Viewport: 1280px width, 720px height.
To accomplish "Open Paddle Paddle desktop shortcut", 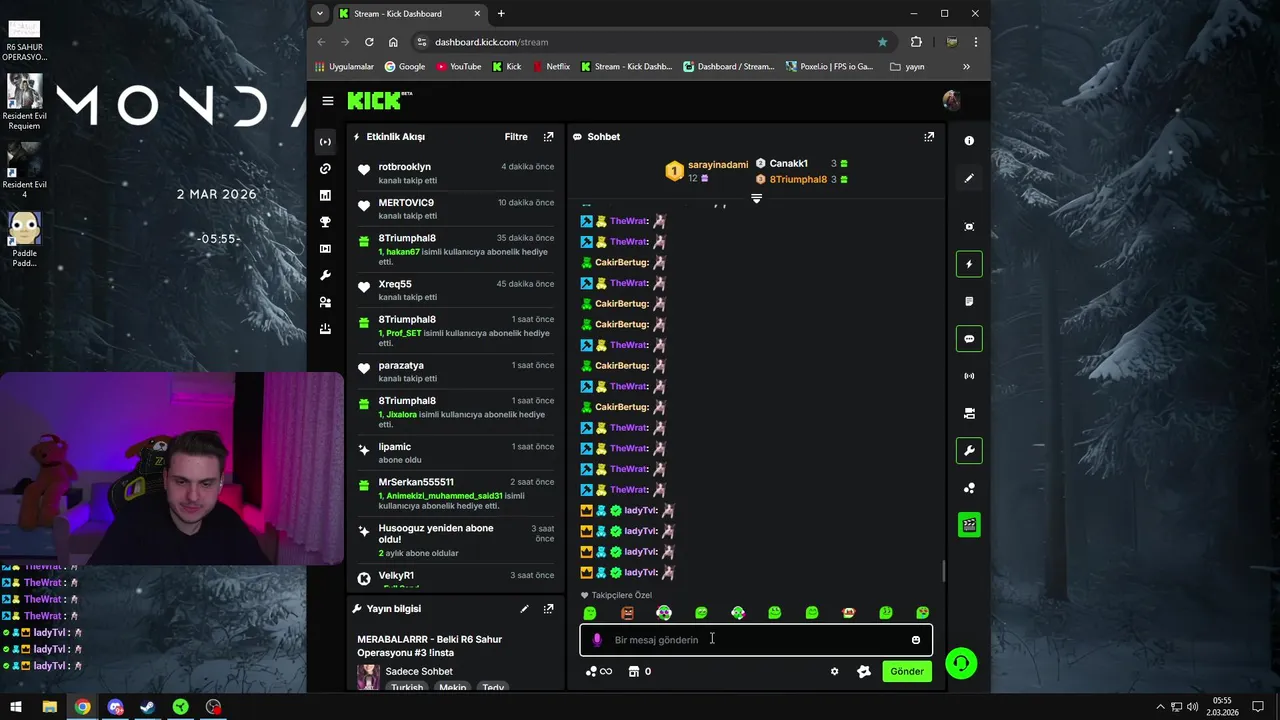I will pos(24,240).
